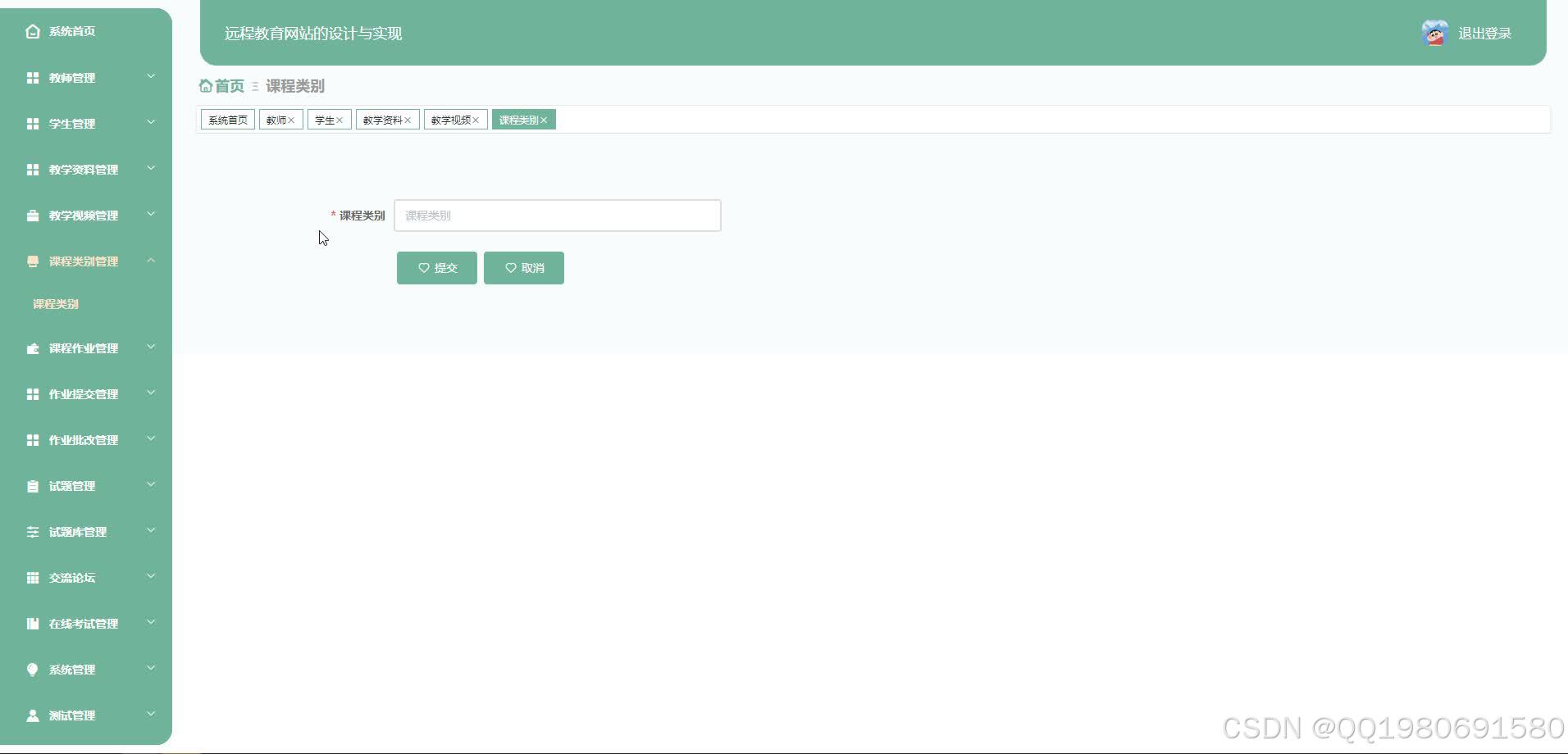Expand the 作业批改管理 menu chevron
The width and height of the screenshot is (1568, 754).
[x=151, y=438]
